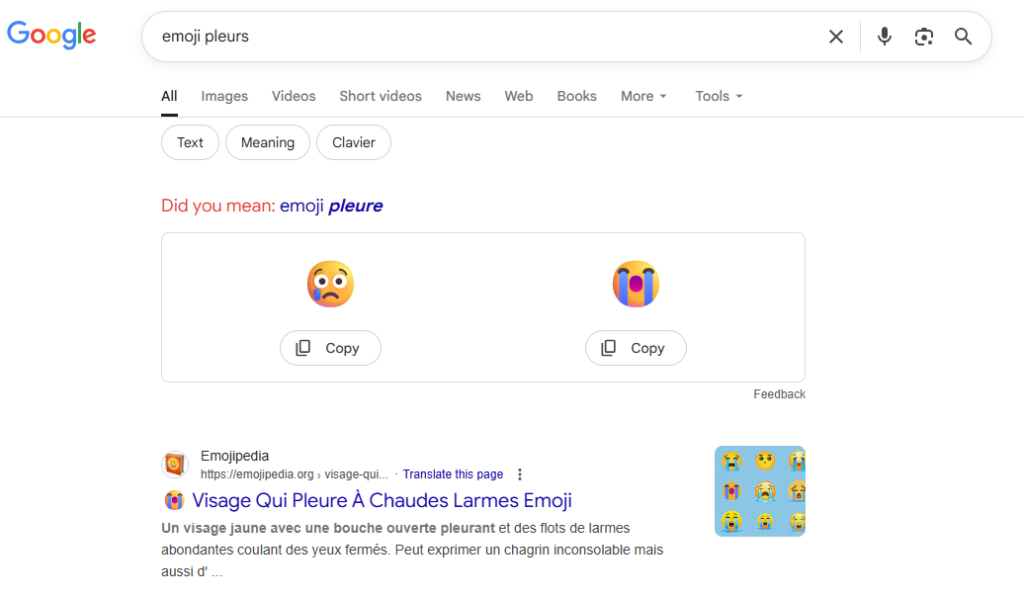Click the magnifying glass search icon
This screenshot has width=1024, height=598.
pyautogui.click(x=963, y=37)
